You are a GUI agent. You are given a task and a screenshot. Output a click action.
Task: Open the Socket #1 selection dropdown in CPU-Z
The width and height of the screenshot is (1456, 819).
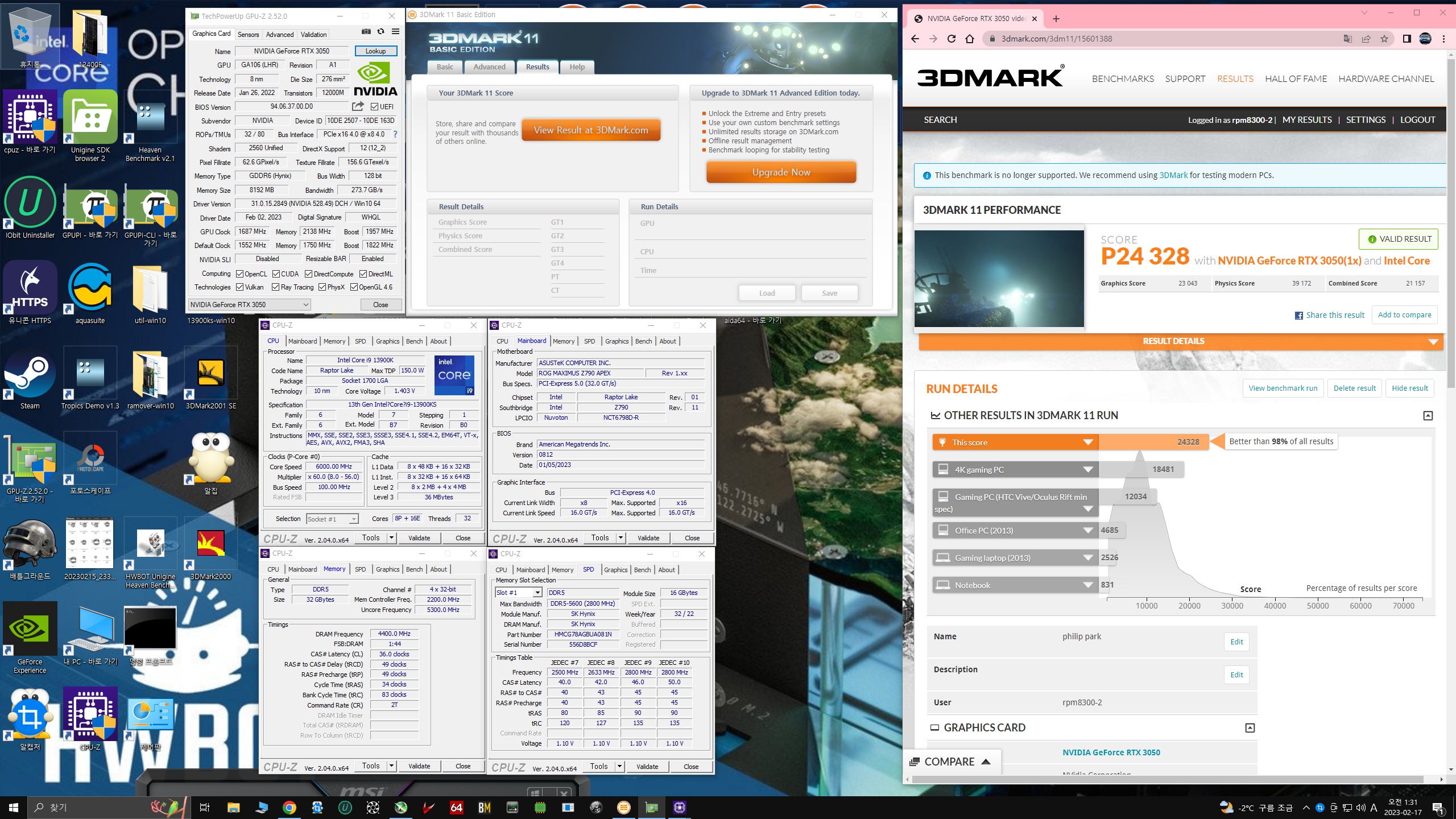[x=332, y=519]
